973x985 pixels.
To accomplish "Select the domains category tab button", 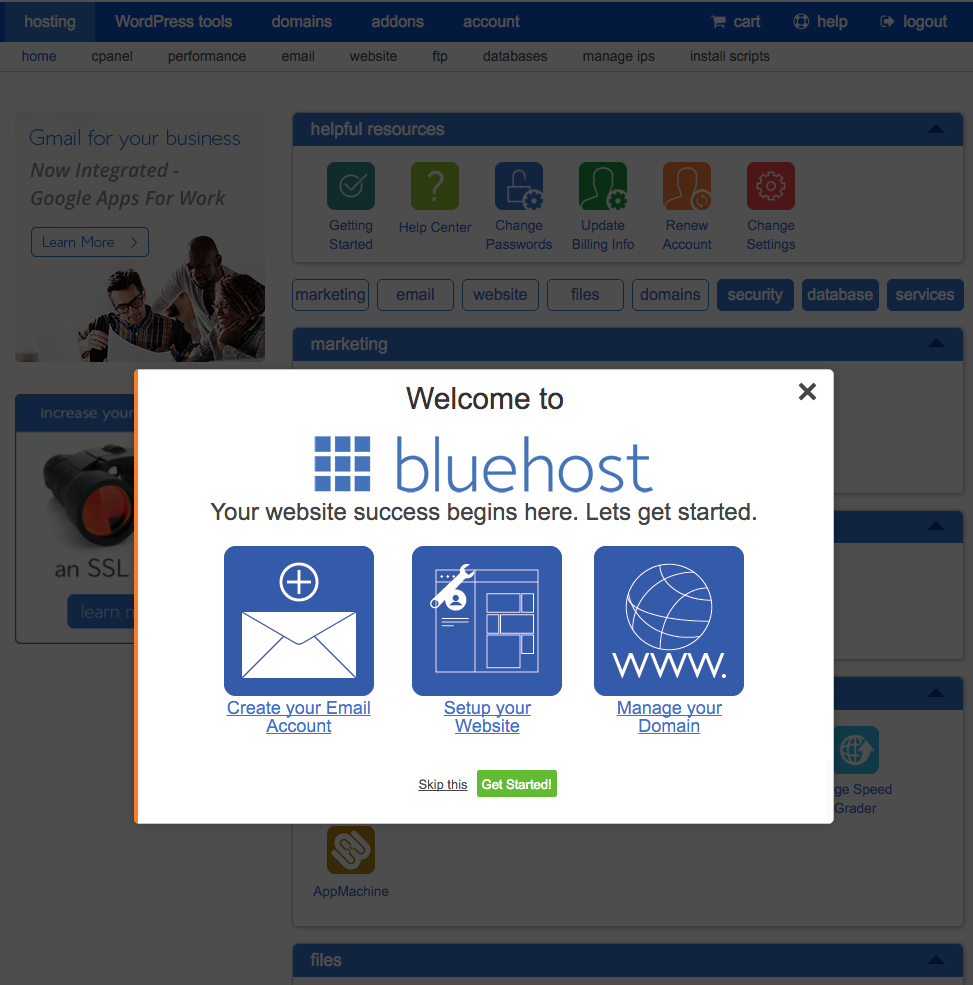I will point(670,295).
